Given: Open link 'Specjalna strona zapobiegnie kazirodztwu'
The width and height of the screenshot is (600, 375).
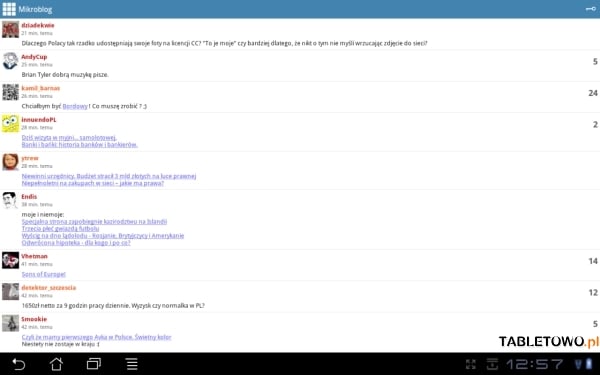Looking at the screenshot, I should pyautogui.click(x=94, y=222).
